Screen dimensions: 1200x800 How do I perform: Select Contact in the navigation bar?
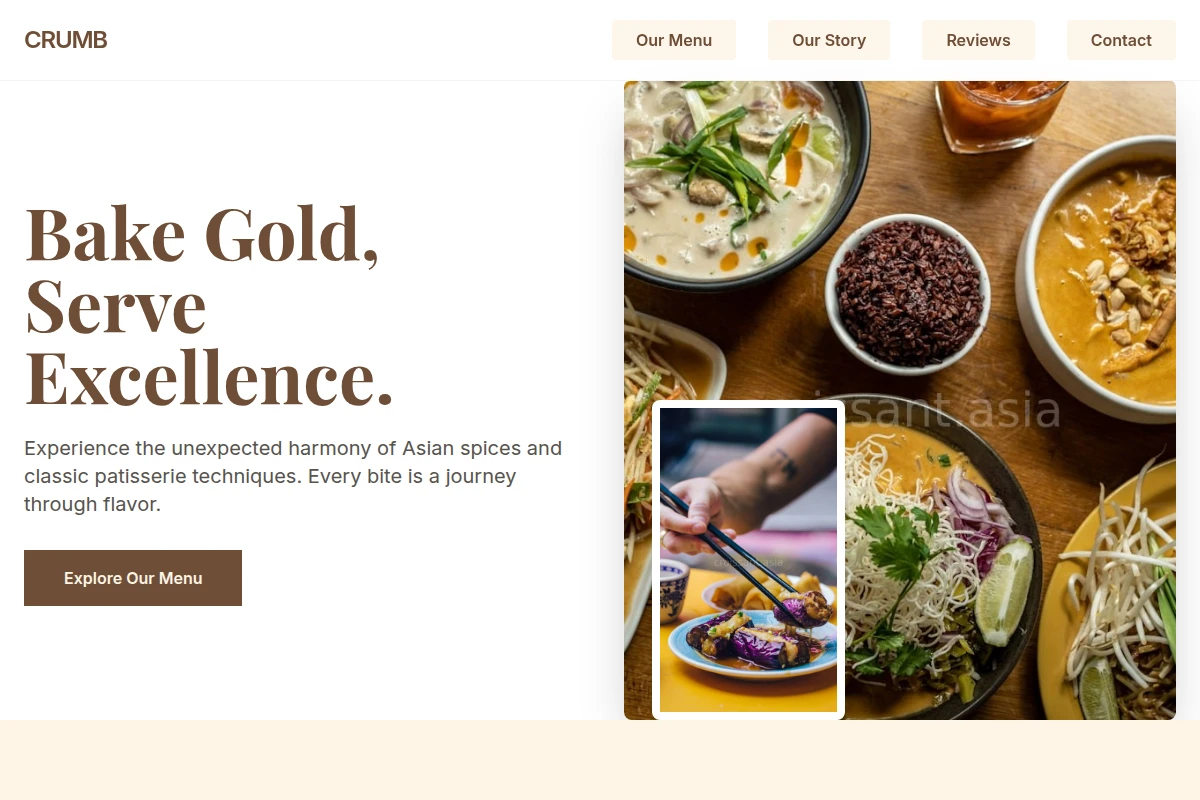coord(1121,40)
